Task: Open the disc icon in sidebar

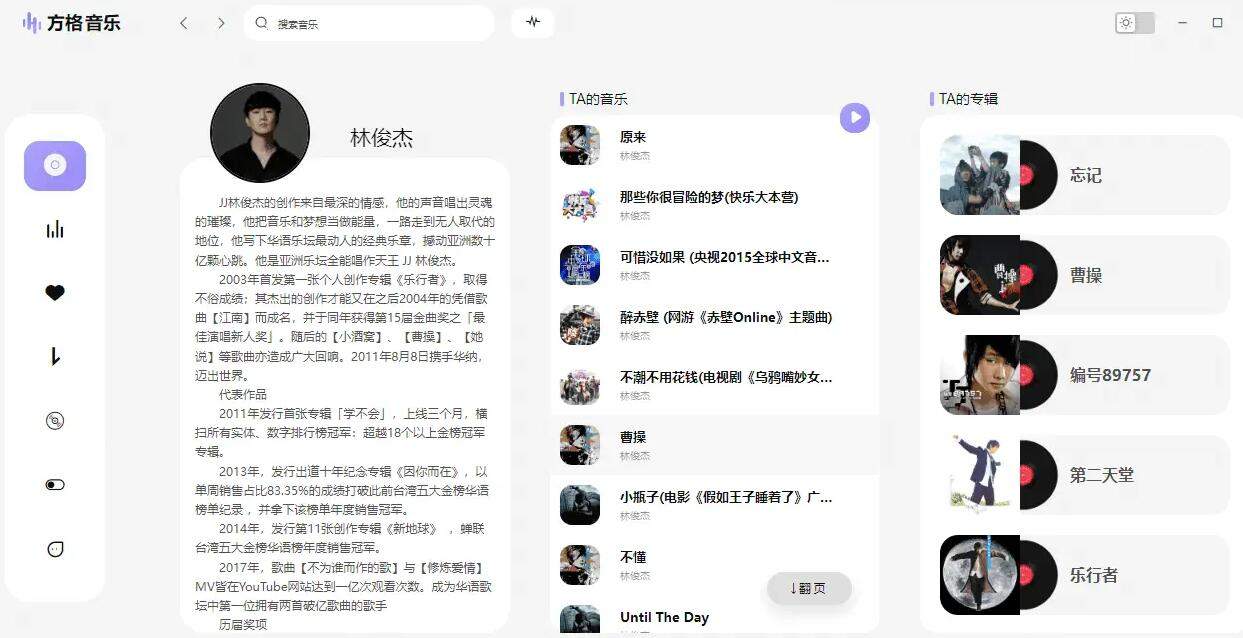Action: point(55,166)
